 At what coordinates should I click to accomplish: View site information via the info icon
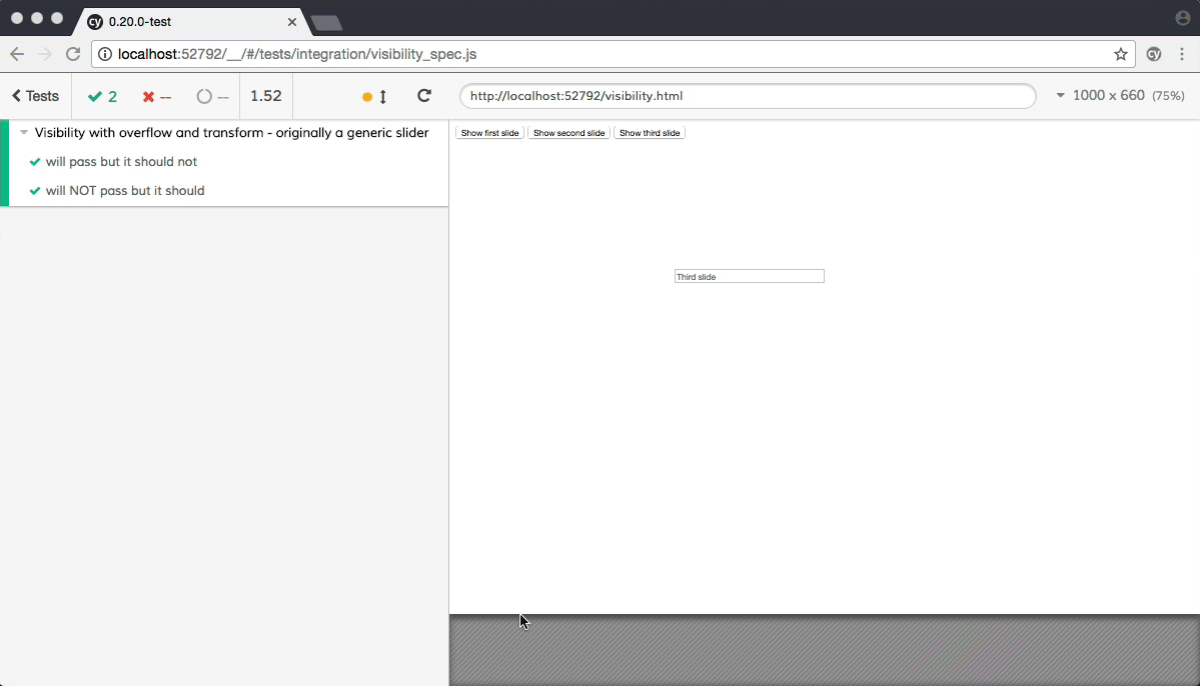[105, 54]
